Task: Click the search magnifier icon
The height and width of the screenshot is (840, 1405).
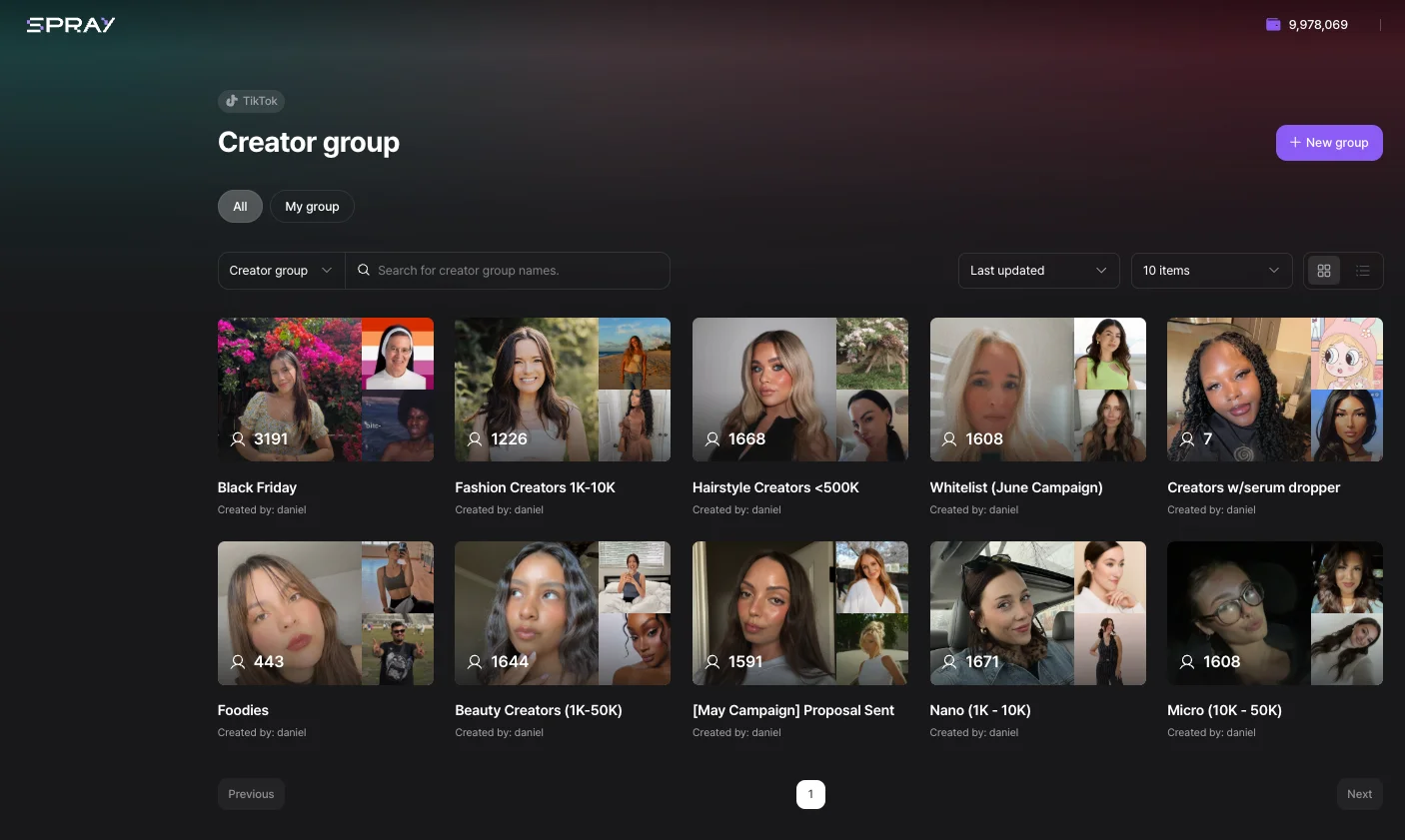Action: (364, 270)
